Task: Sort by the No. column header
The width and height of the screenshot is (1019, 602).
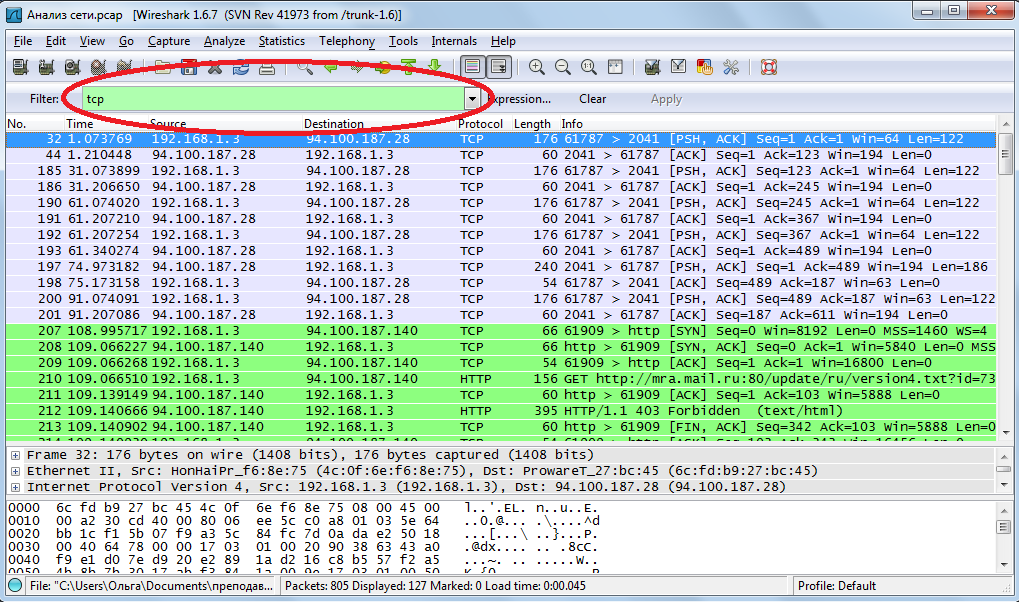Action: (34, 124)
